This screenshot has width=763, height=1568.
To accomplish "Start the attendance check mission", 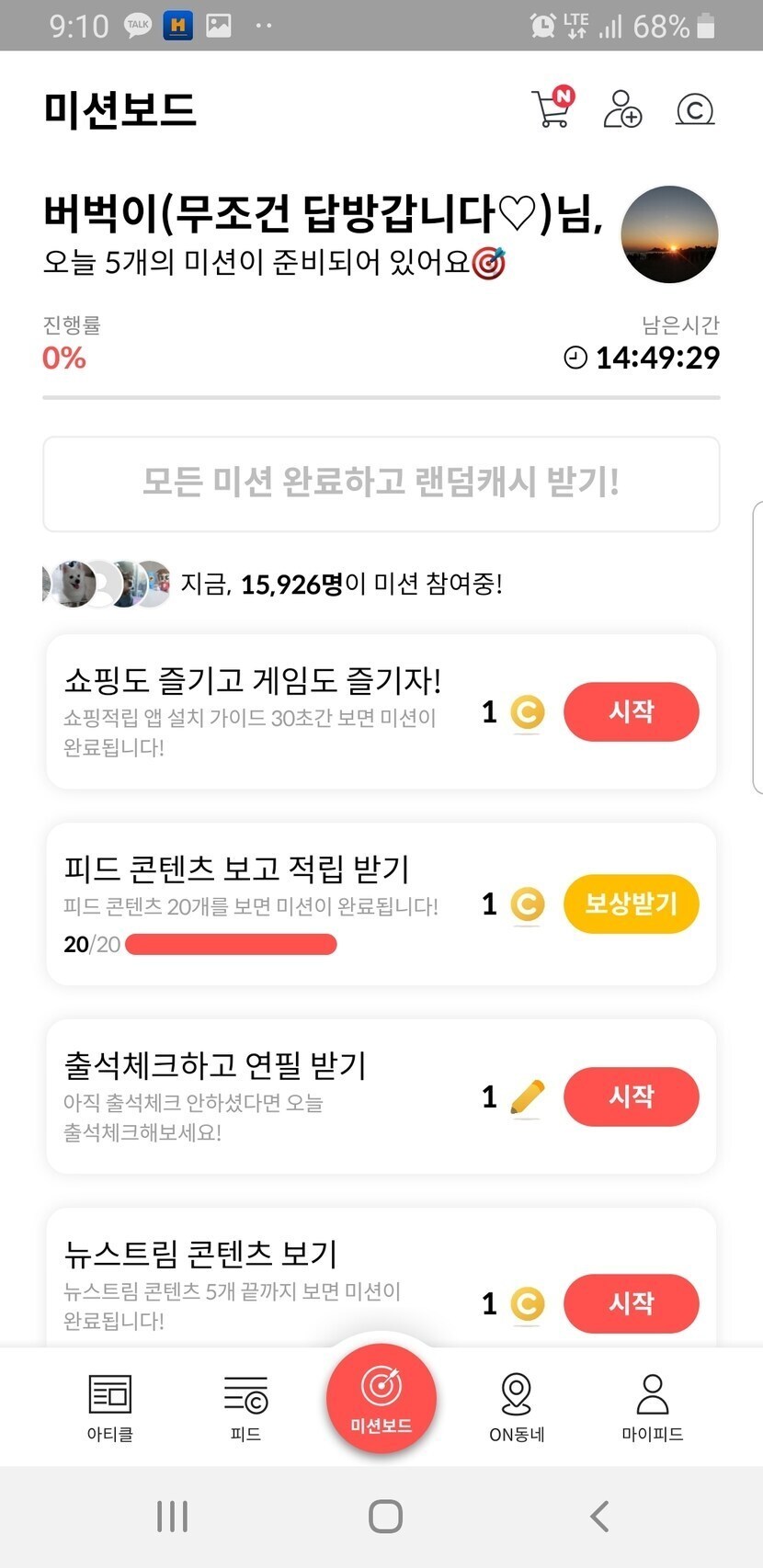I will click(x=631, y=1096).
